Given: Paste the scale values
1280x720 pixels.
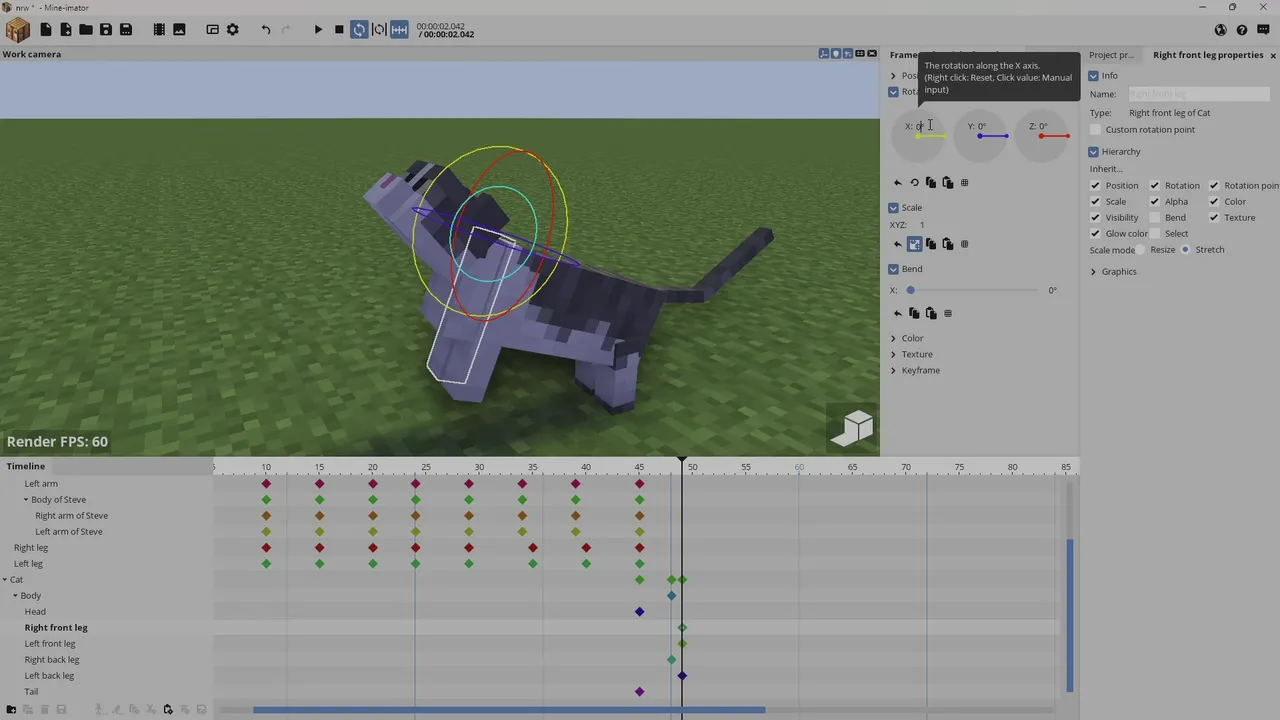Looking at the screenshot, I should 948,244.
